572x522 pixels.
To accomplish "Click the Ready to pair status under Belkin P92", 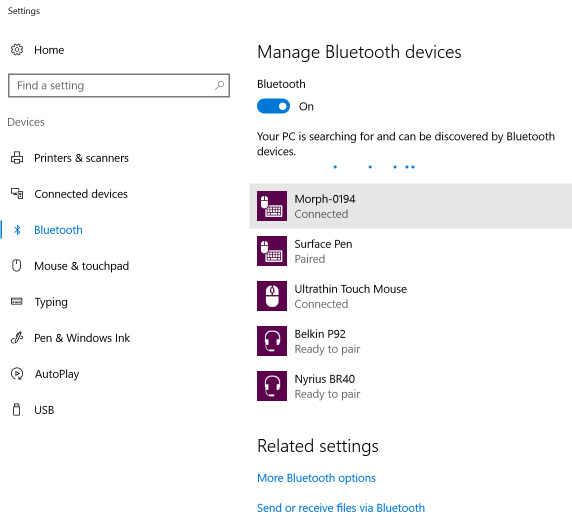I will 327,349.
